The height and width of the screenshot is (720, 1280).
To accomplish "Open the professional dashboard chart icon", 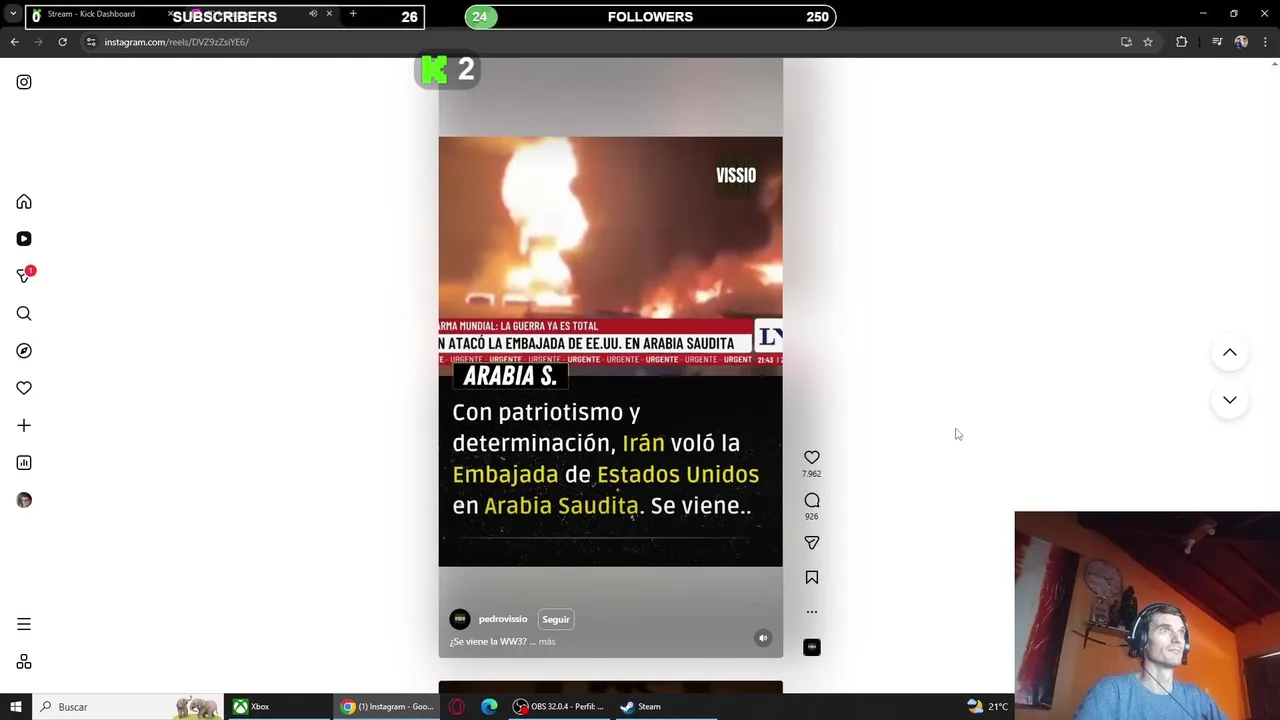I will [x=24, y=463].
